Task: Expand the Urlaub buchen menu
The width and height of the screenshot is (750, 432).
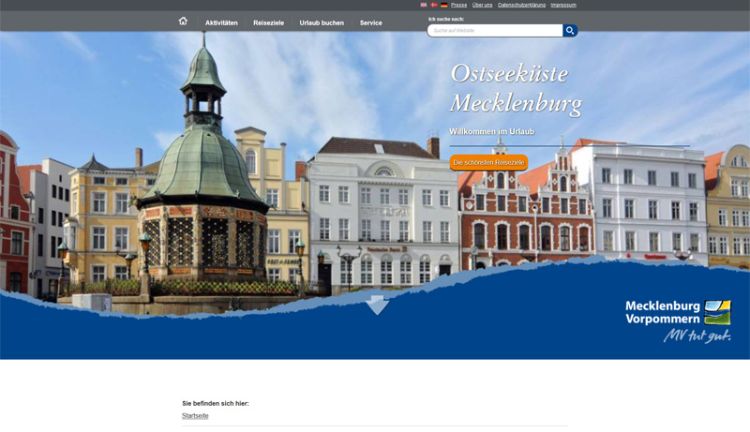Action: click(321, 22)
